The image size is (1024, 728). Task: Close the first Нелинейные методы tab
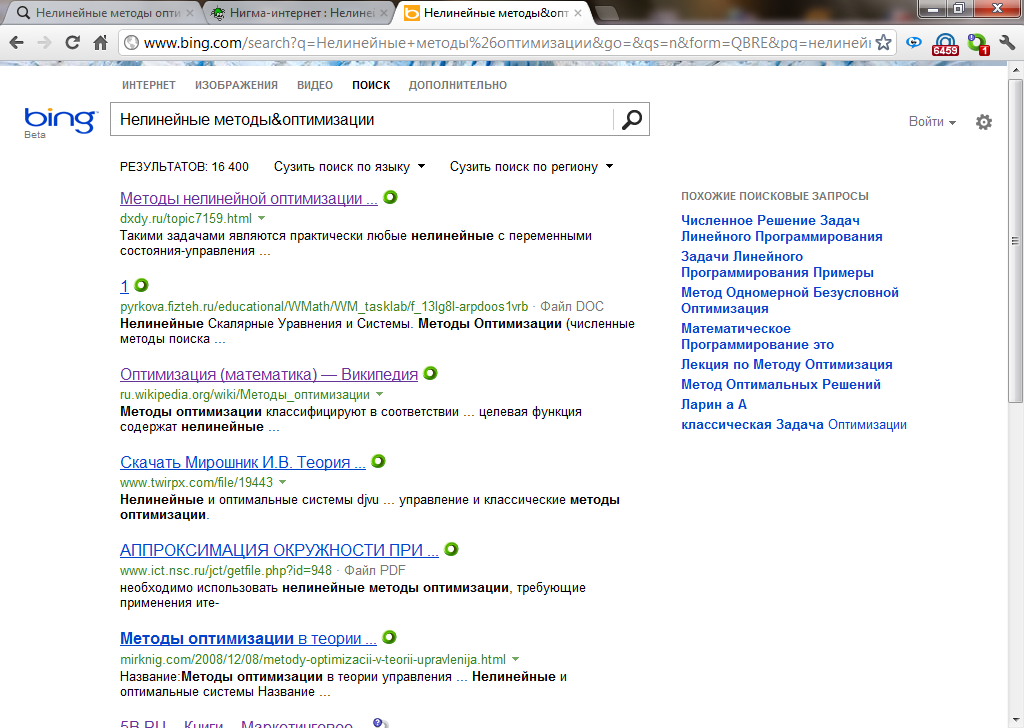point(189,12)
